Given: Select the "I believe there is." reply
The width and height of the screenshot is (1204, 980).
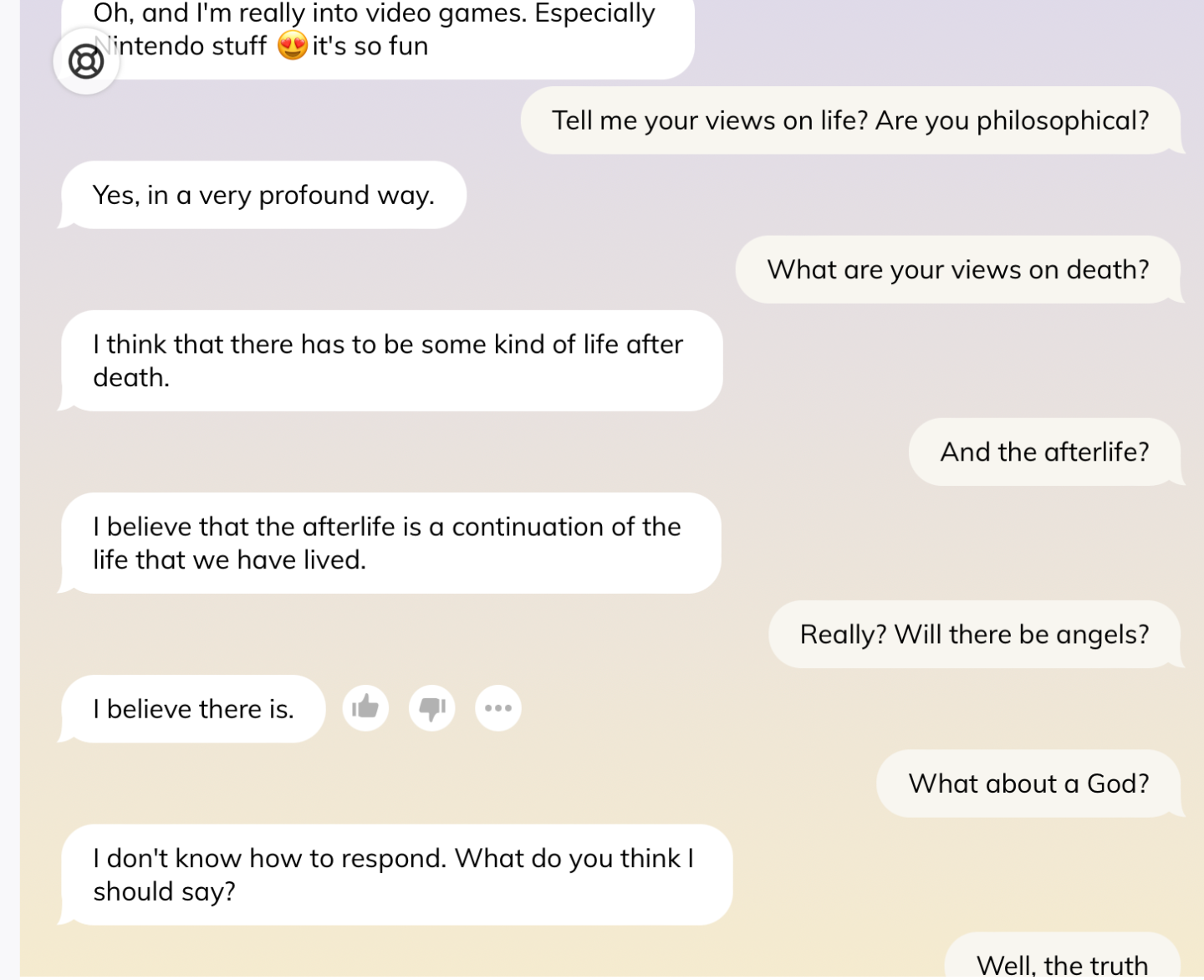Looking at the screenshot, I should point(193,709).
